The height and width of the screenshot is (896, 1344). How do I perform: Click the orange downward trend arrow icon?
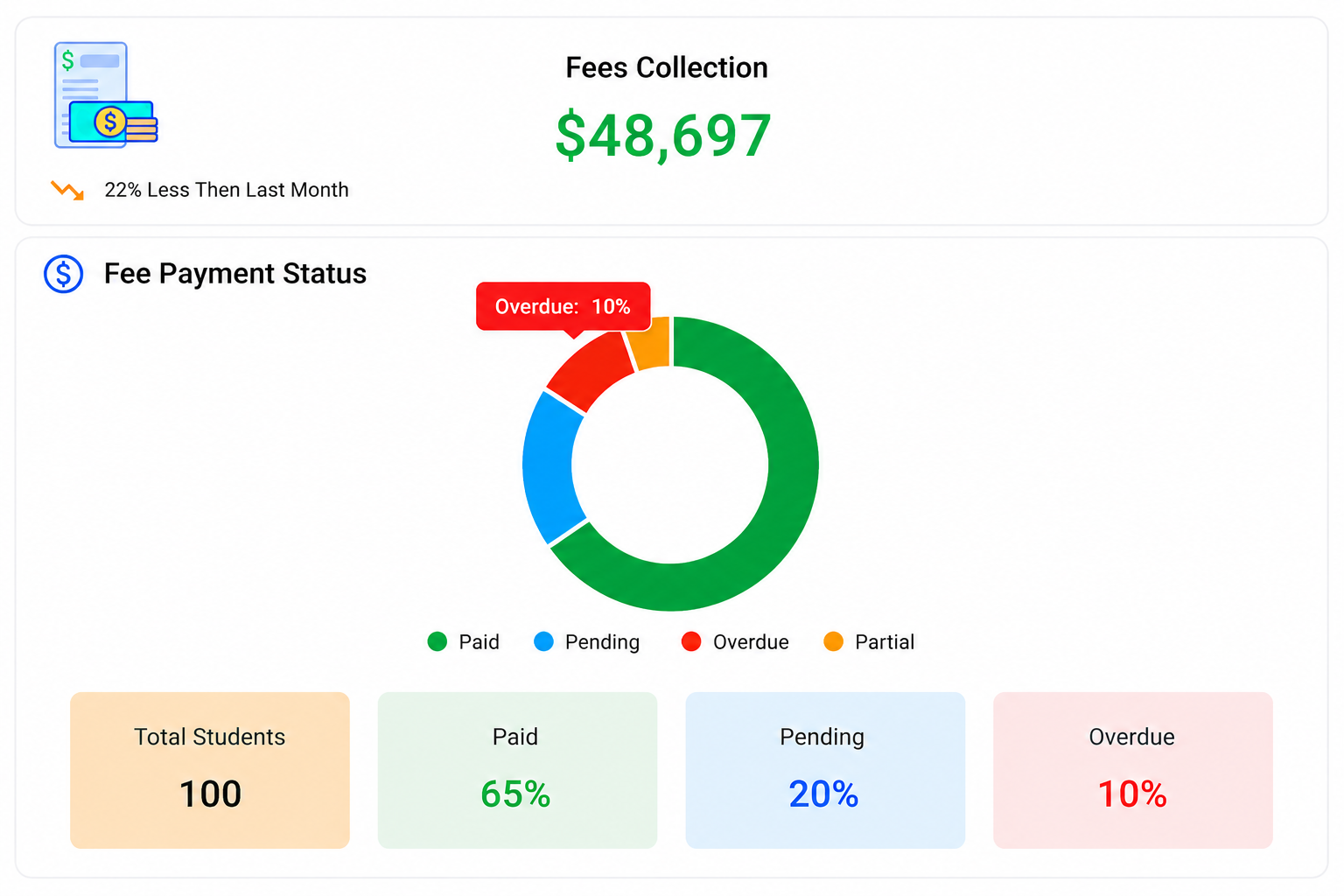point(67,190)
